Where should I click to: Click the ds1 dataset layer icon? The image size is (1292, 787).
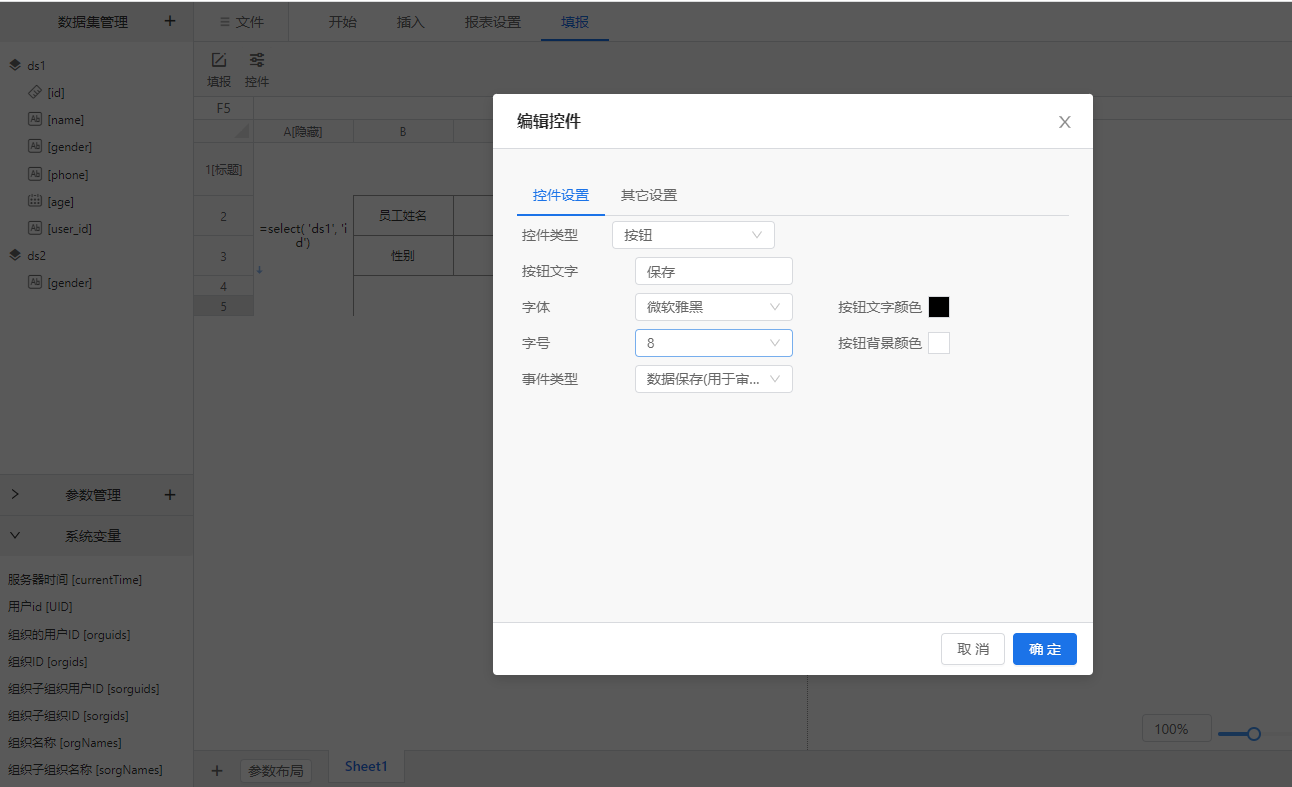[x=15, y=65]
